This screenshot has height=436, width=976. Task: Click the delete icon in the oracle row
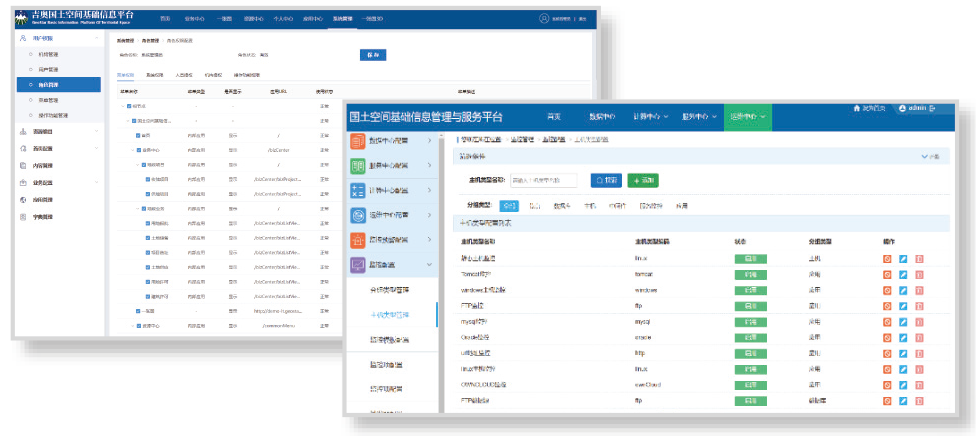[919, 338]
